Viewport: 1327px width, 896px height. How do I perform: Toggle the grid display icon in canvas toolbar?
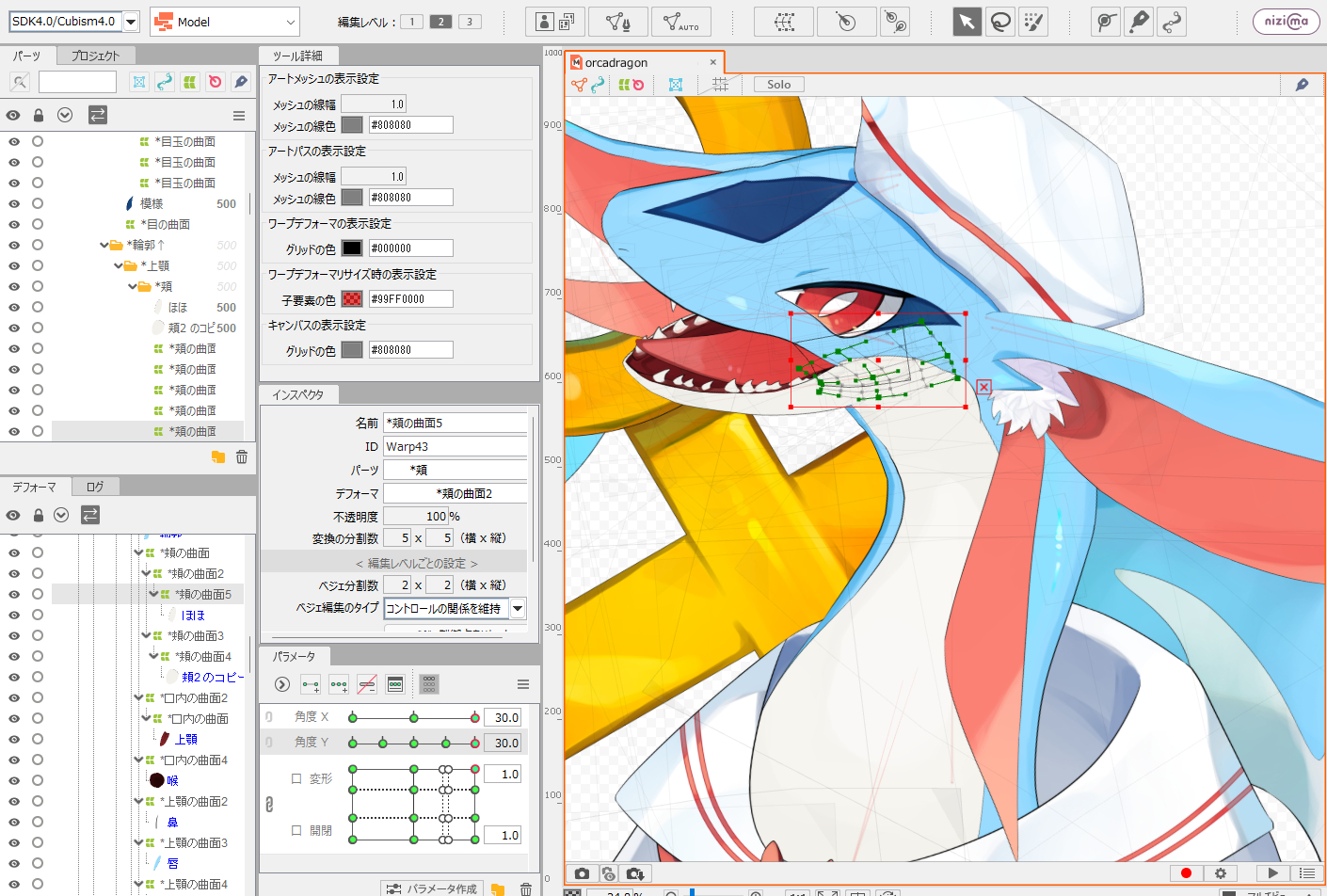pos(721,85)
